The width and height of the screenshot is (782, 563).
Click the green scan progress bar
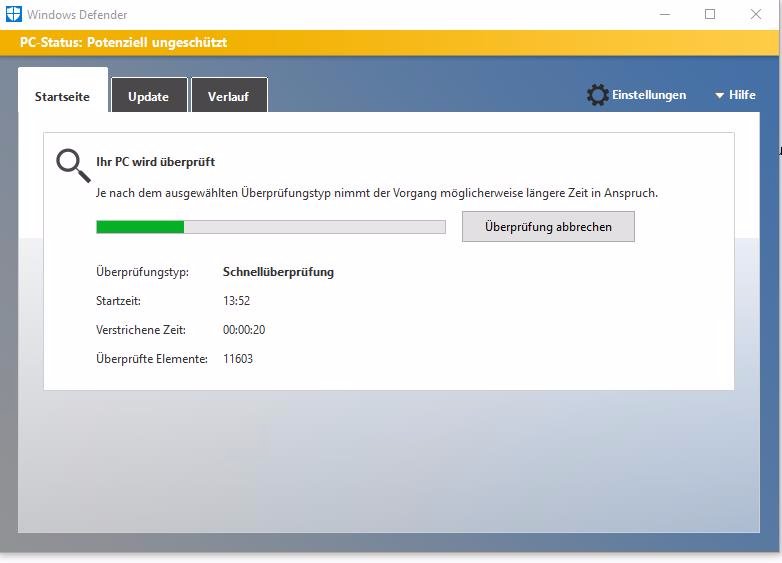point(271,227)
